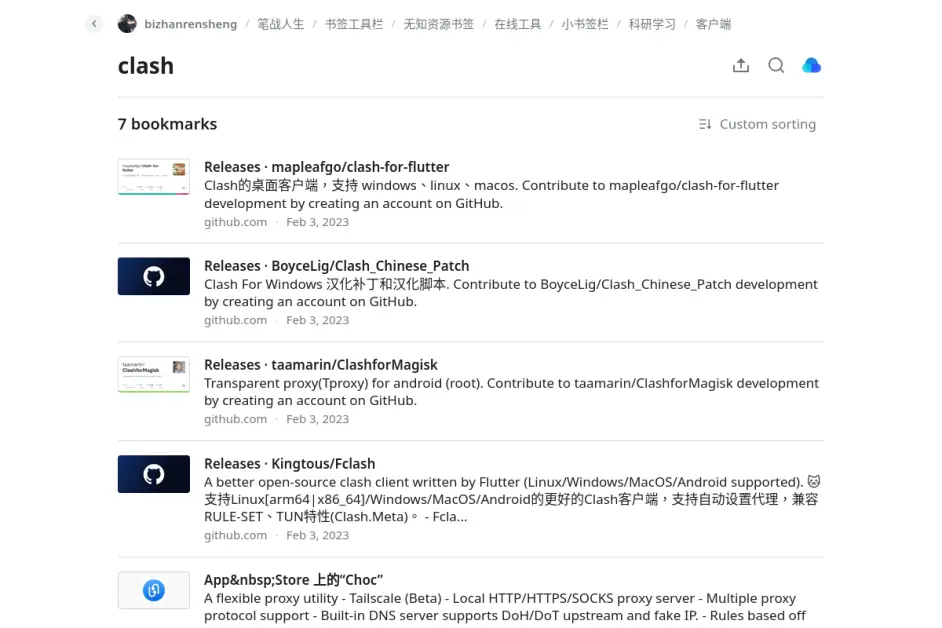Image resolution: width=942 pixels, height=628 pixels.
Task: Navigate to 无知资源书签 breadcrumb
Action: click(x=438, y=24)
